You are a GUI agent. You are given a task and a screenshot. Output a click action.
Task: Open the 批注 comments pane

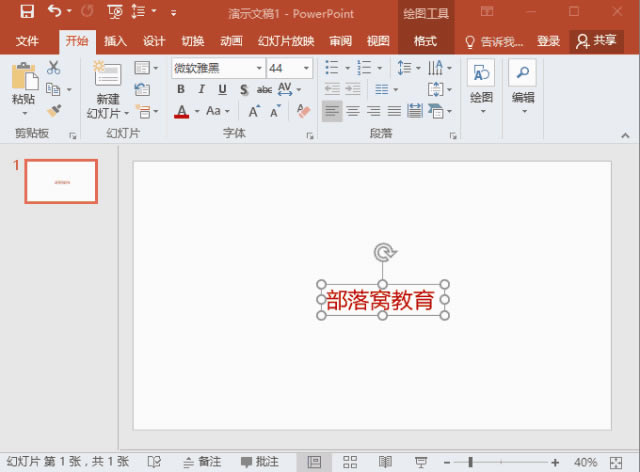(260, 462)
